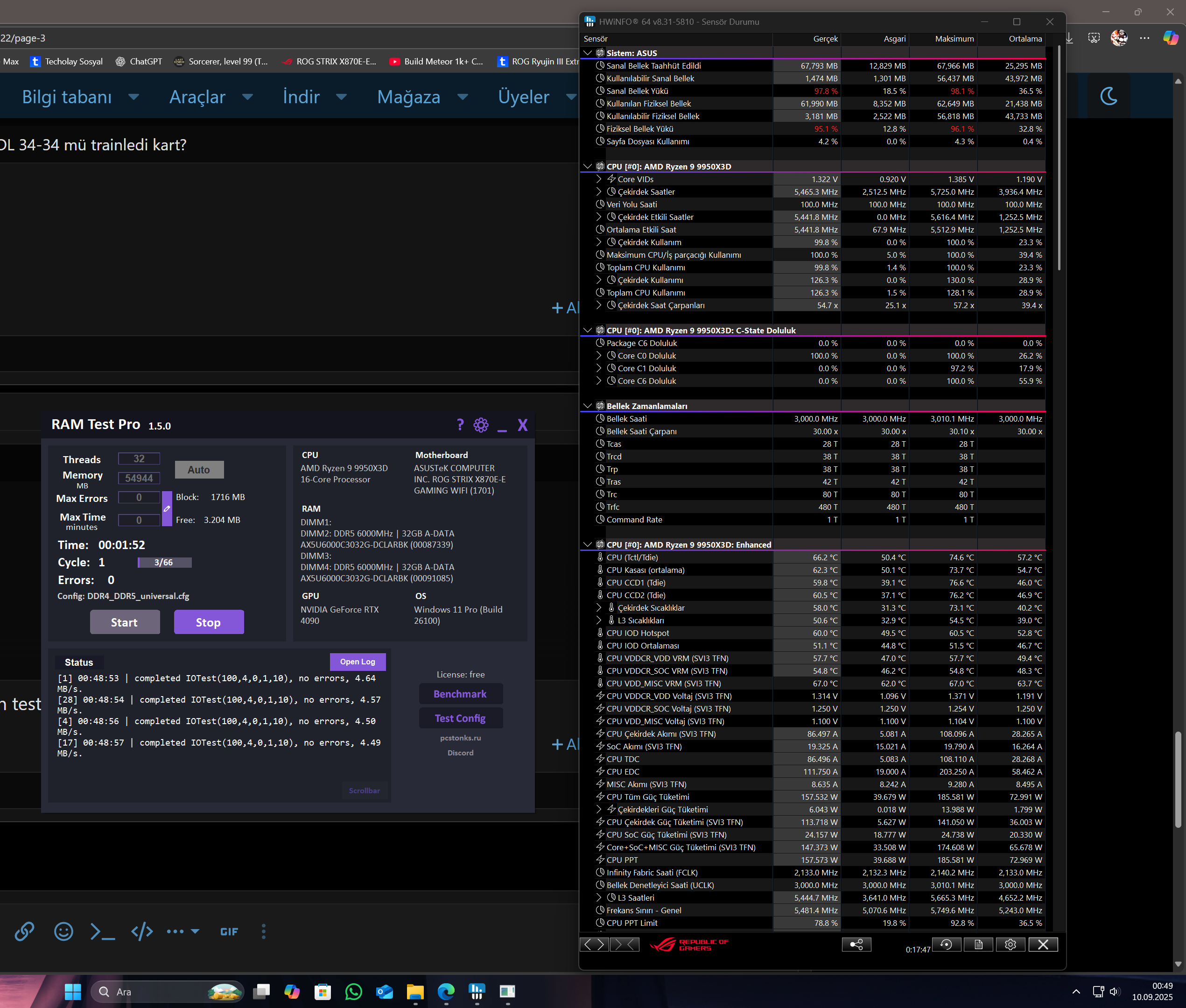Open browser downloads icon
This screenshot has height=1008, width=1186.
coord(1069,38)
